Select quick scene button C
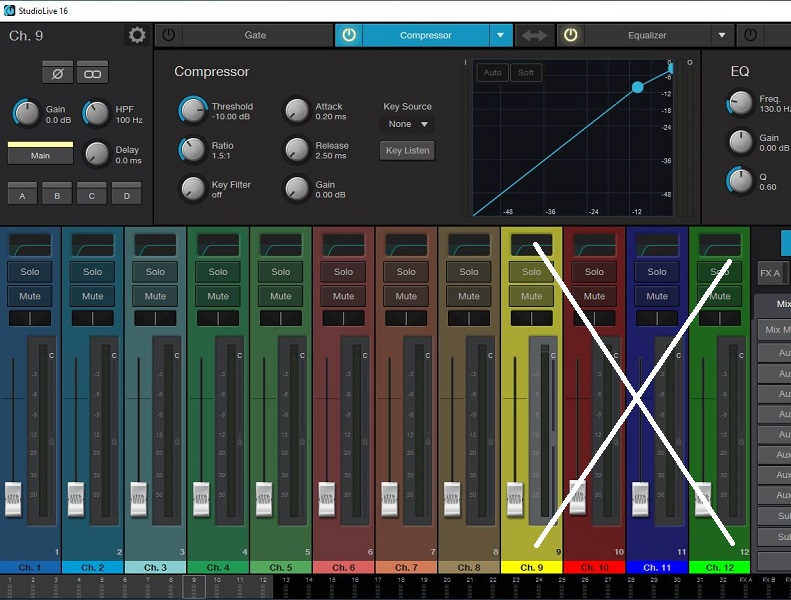 (x=92, y=193)
